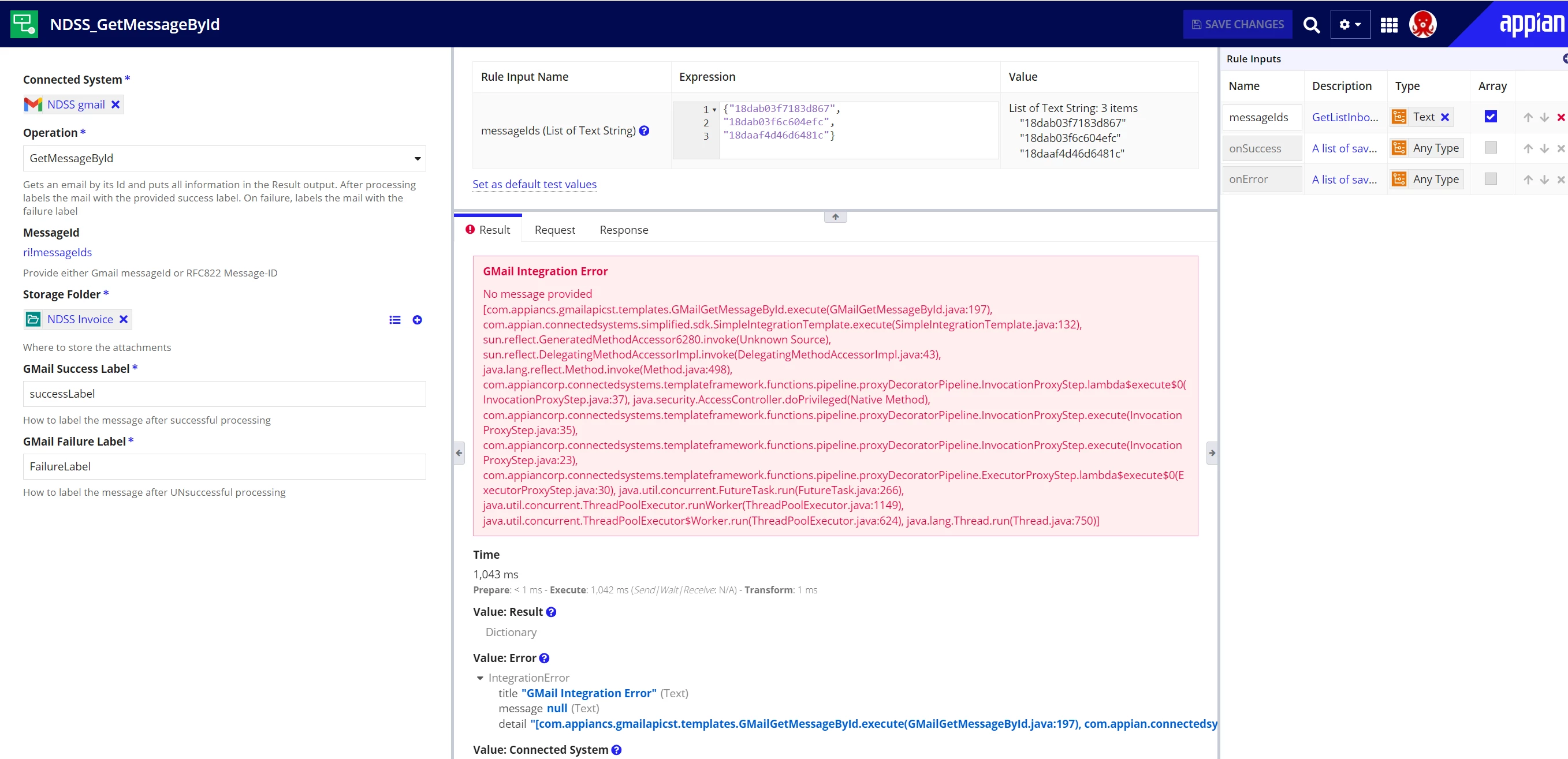Click the Gmail icon next to NDSS gmail
1568x759 pixels.
(x=33, y=104)
